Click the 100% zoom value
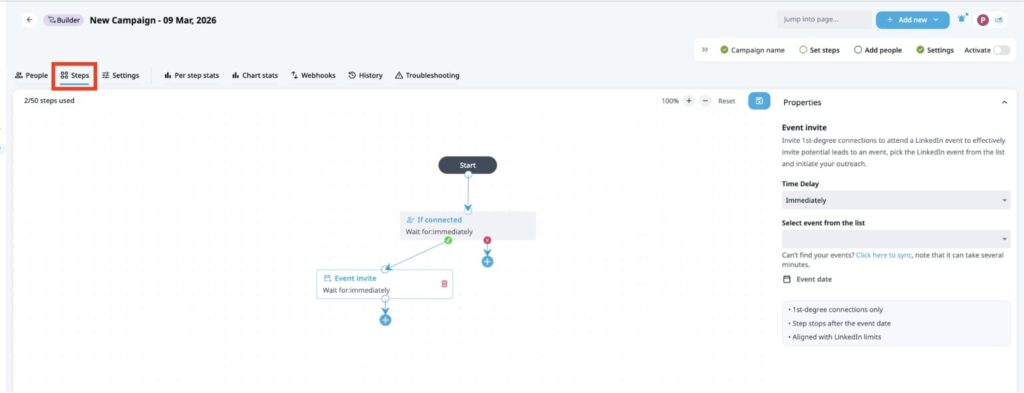 tap(670, 101)
